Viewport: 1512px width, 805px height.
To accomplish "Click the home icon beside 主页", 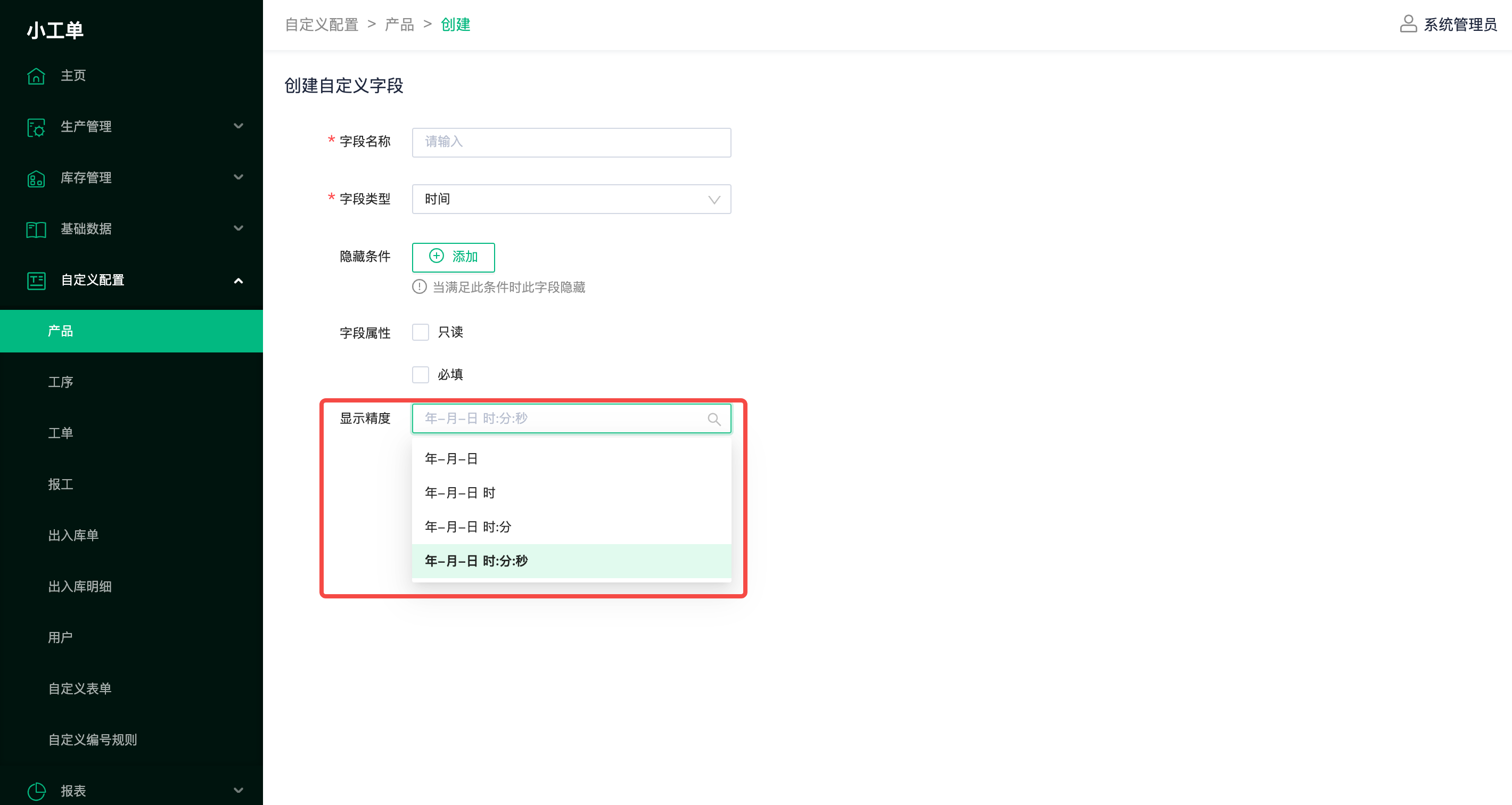I will click(x=36, y=76).
